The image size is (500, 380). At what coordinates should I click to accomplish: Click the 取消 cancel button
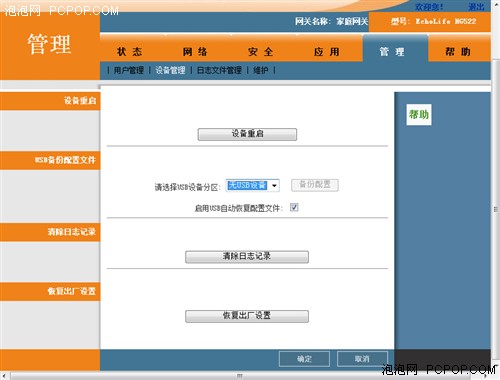tap(362, 359)
